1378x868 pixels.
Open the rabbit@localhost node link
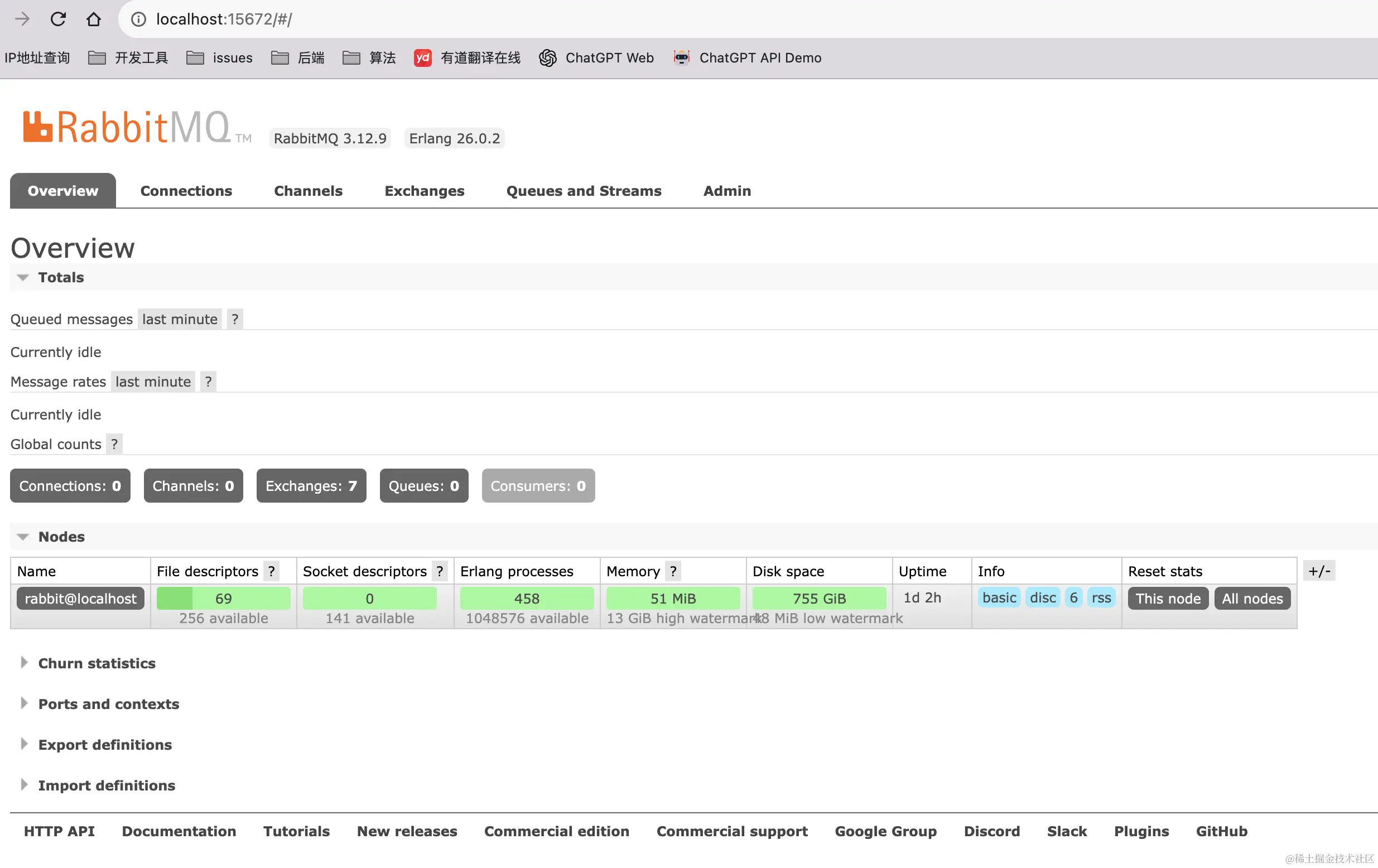tap(80, 599)
